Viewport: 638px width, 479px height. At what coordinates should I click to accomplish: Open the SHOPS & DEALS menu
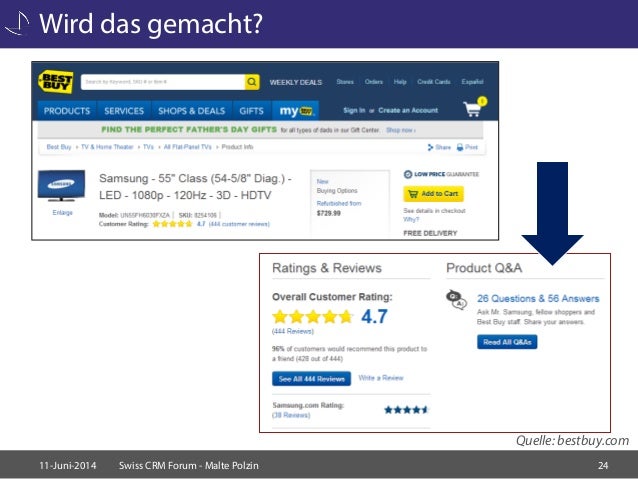[191, 111]
